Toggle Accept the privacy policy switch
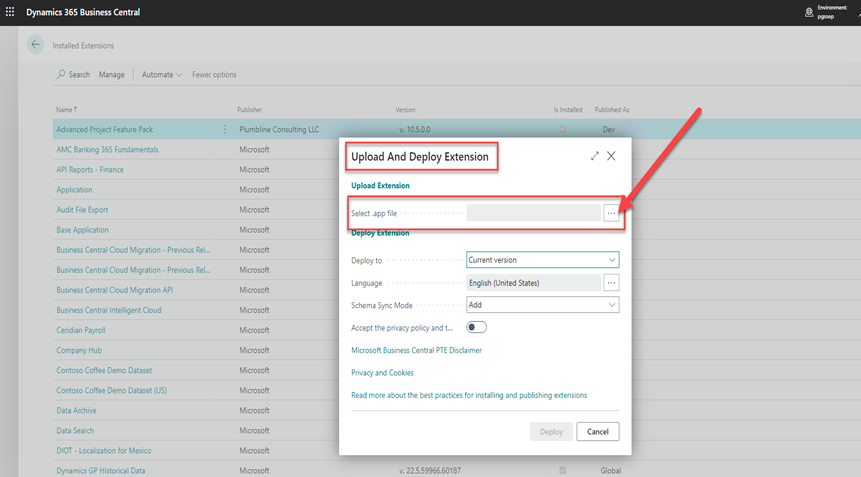The height and width of the screenshot is (477, 861). click(x=476, y=328)
